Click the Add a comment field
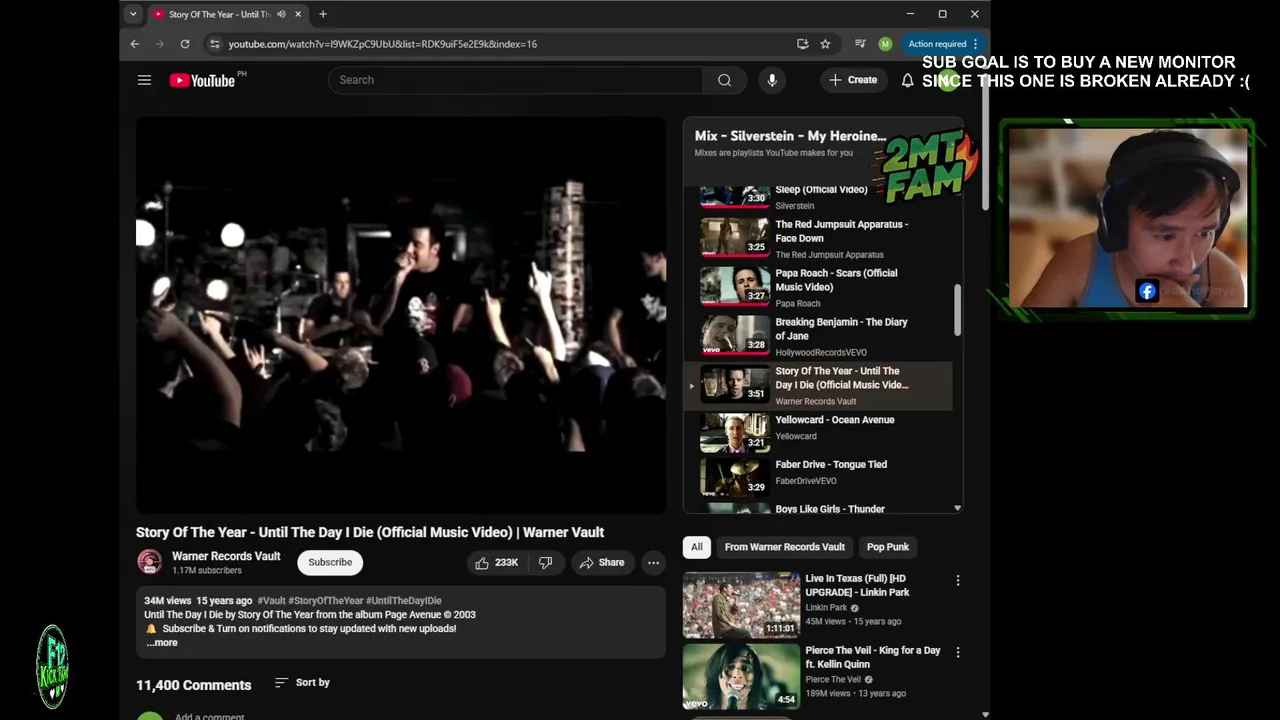The width and height of the screenshot is (1280, 720). click(209, 716)
